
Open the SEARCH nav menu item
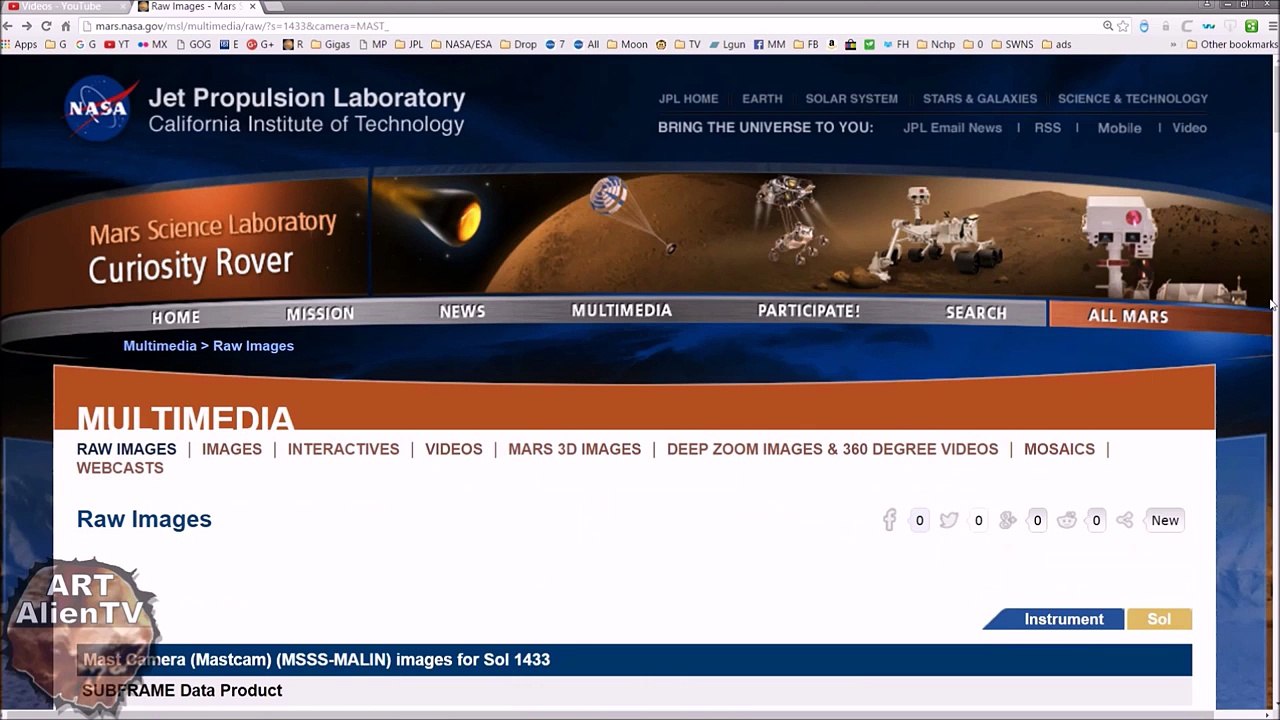[x=977, y=313]
